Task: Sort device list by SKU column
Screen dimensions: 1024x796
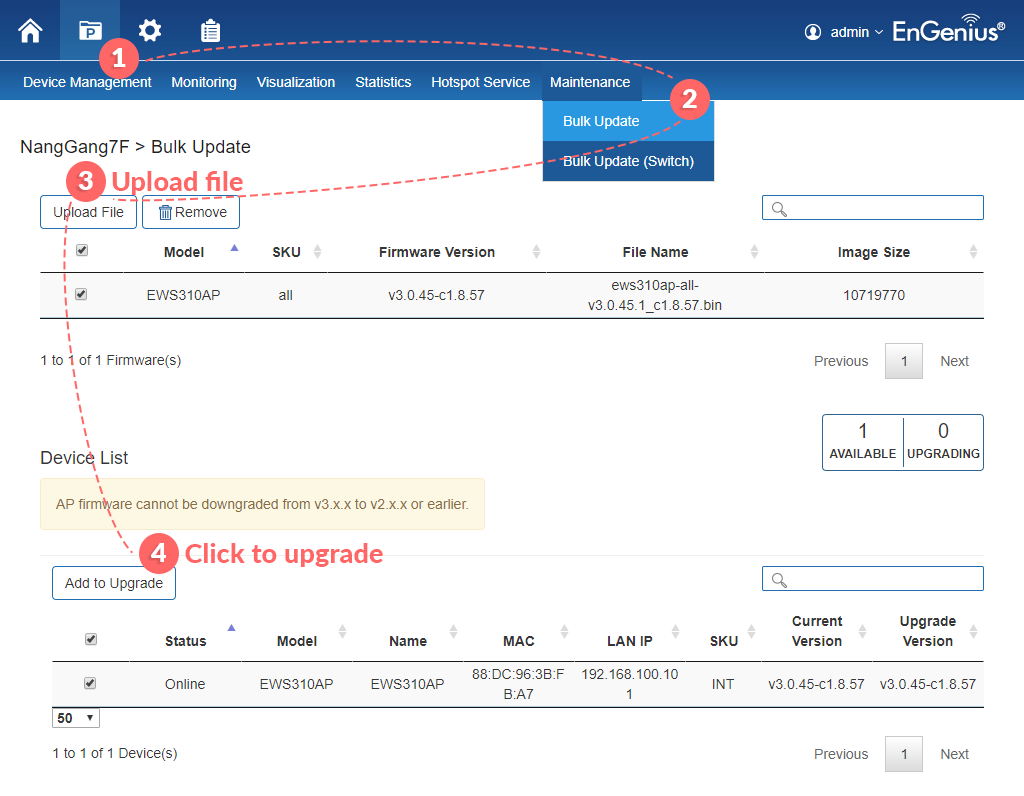Action: (724, 641)
